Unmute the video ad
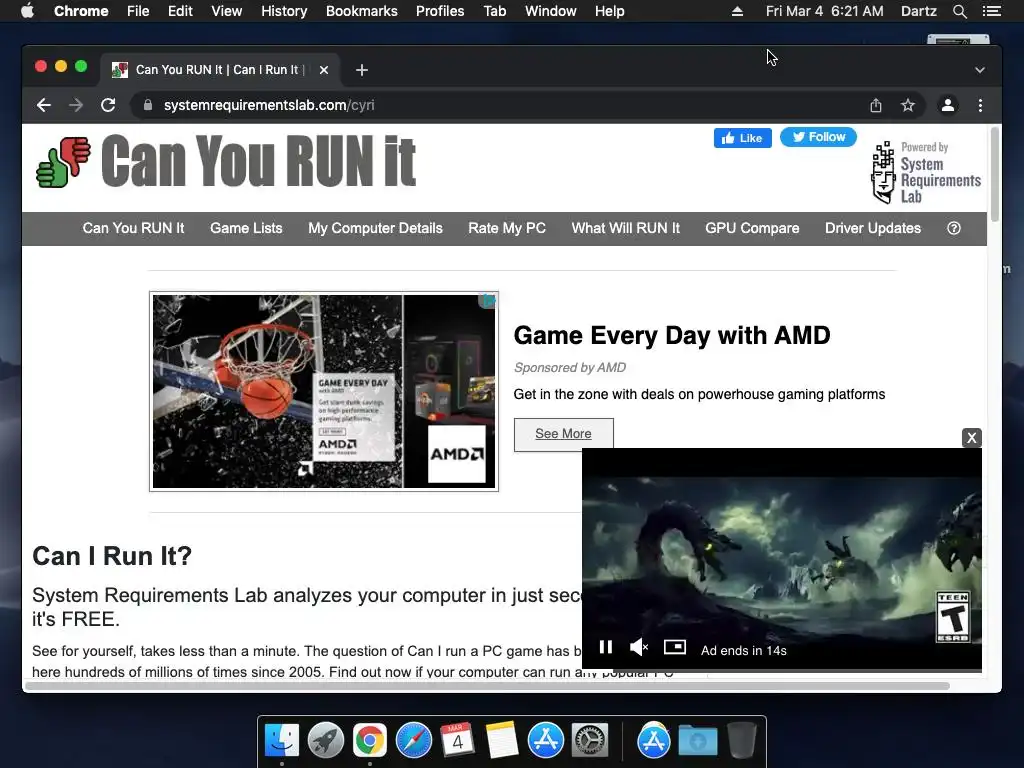This screenshot has height=768, width=1024. (x=639, y=647)
